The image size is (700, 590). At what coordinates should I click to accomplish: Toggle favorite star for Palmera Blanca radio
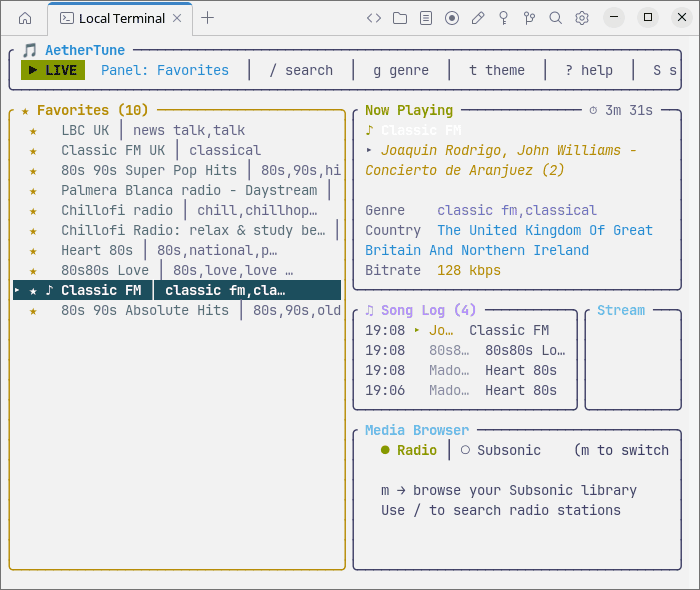(33, 191)
